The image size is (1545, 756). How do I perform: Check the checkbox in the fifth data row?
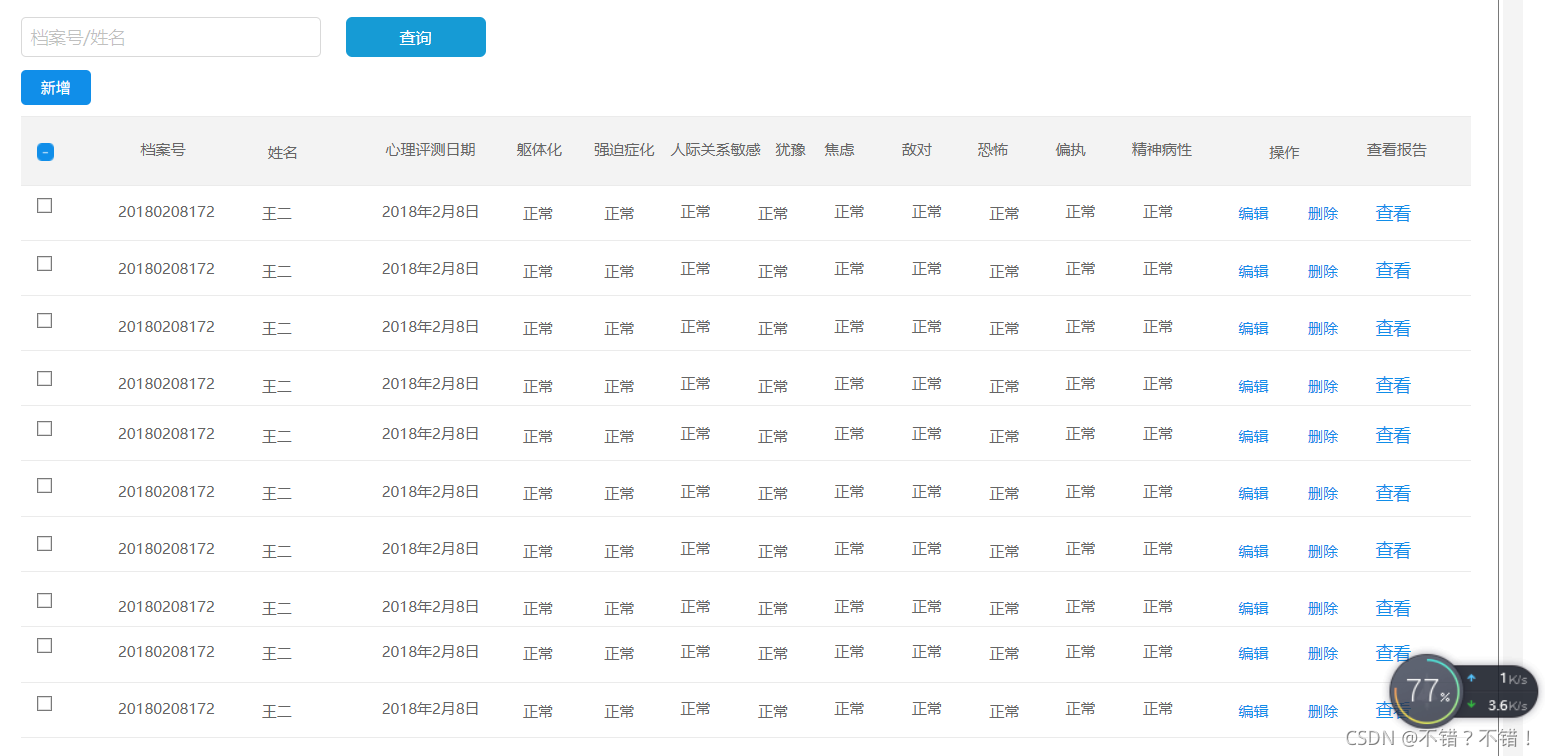point(44,428)
